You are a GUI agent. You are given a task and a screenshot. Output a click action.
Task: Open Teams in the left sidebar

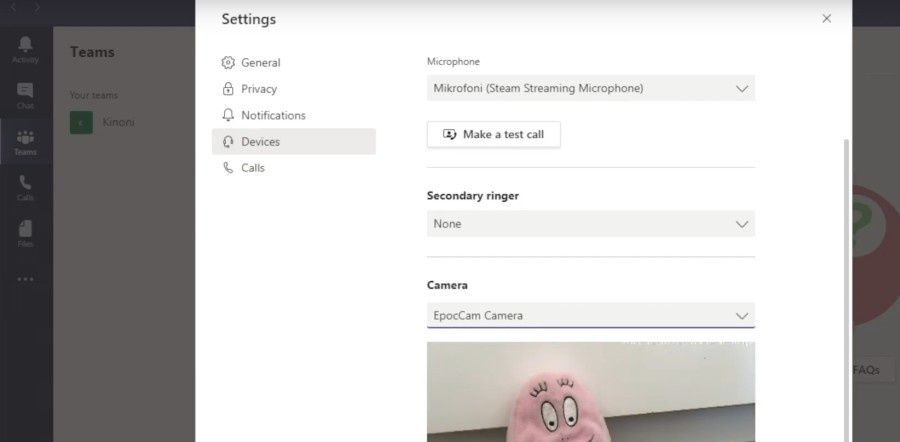[25, 142]
